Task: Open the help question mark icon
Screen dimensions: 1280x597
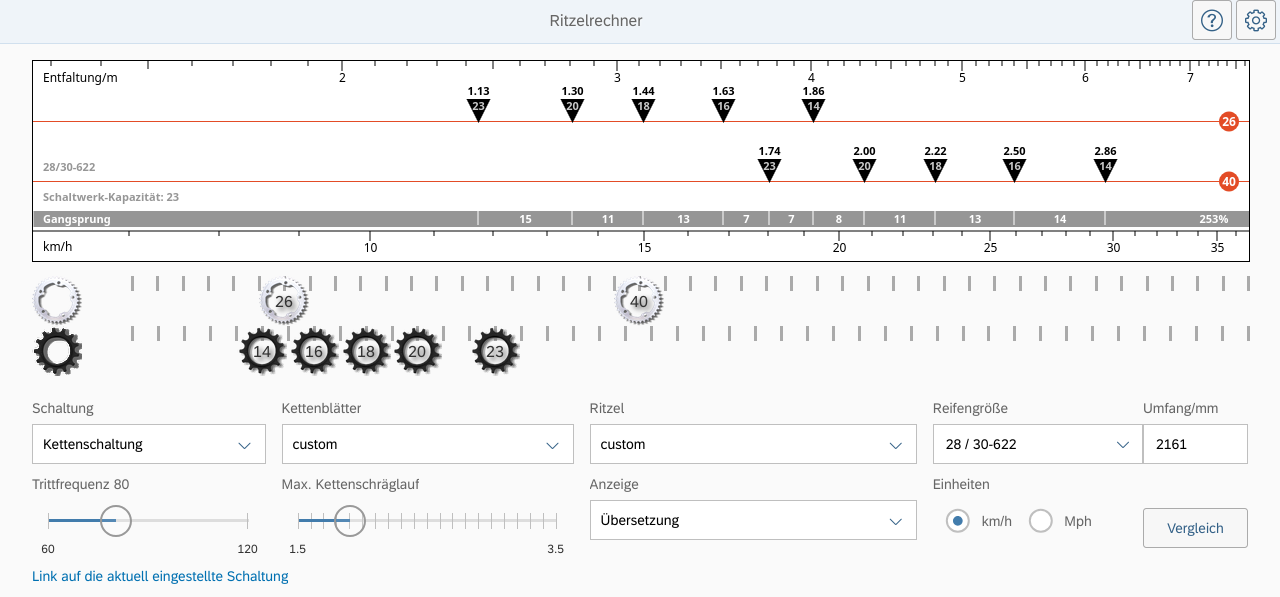Action: 1212,20
